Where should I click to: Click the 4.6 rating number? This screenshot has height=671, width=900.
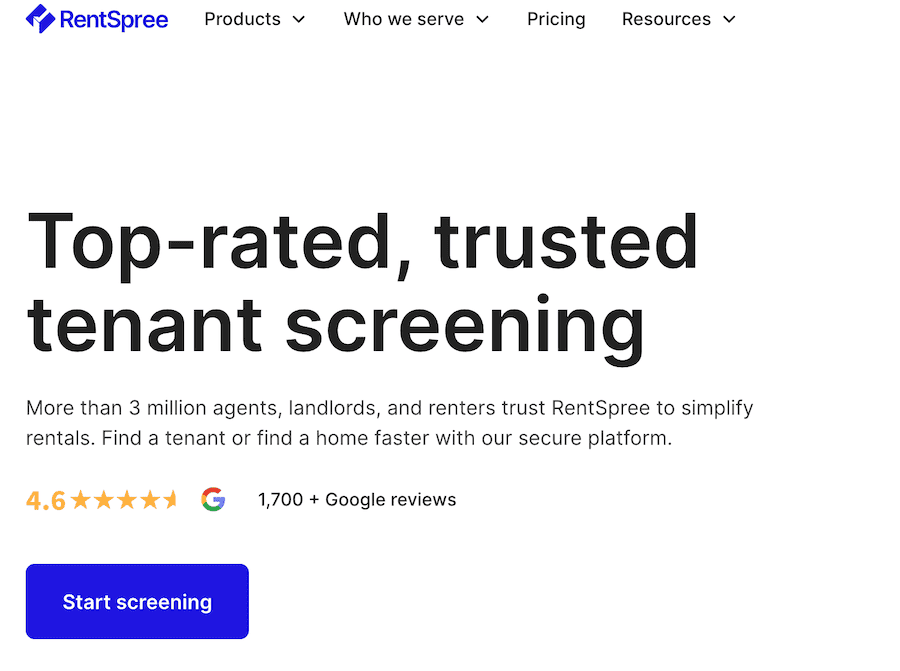pyautogui.click(x=46, y=501)
